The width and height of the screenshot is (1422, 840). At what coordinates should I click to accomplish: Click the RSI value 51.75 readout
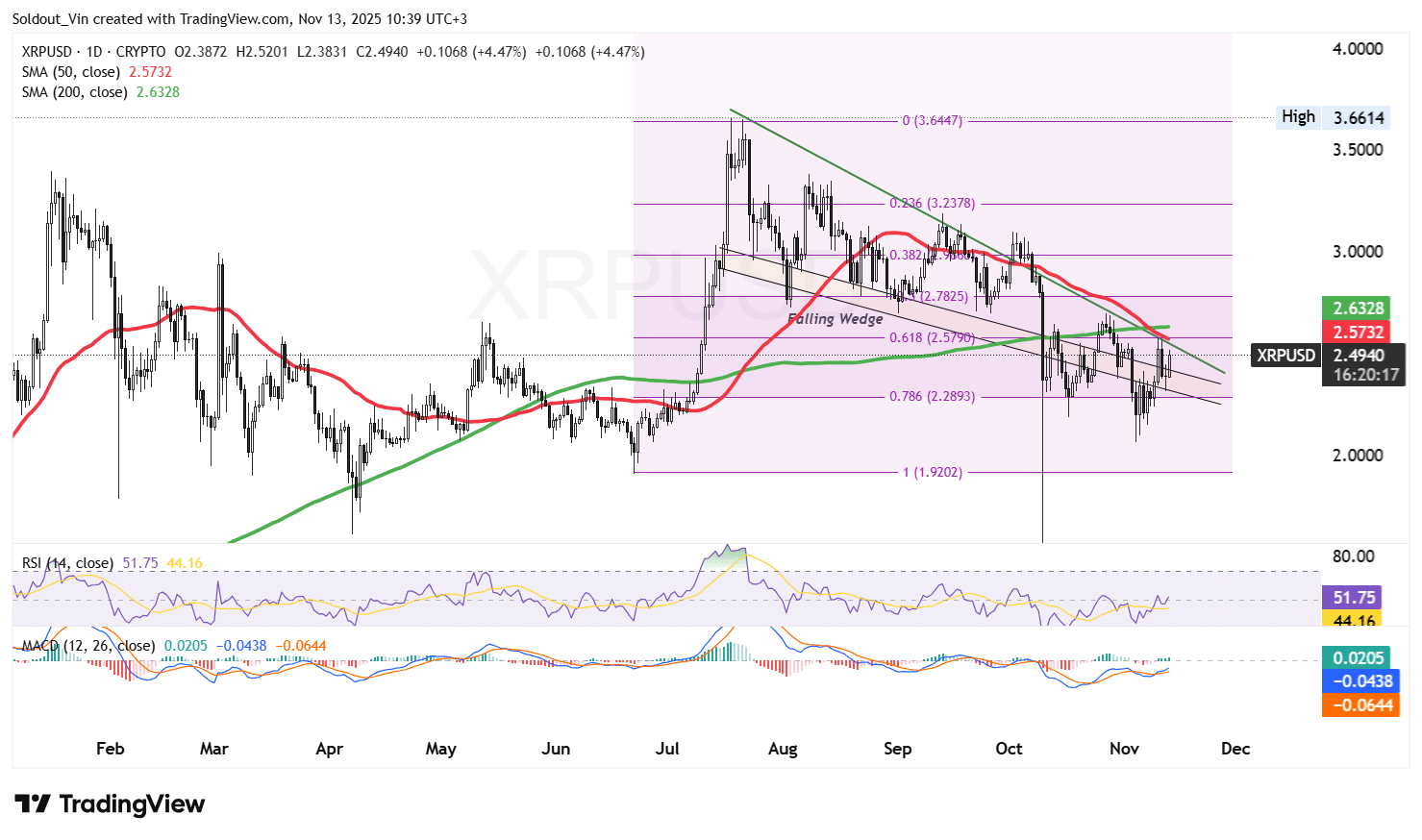coord(1352,597)
